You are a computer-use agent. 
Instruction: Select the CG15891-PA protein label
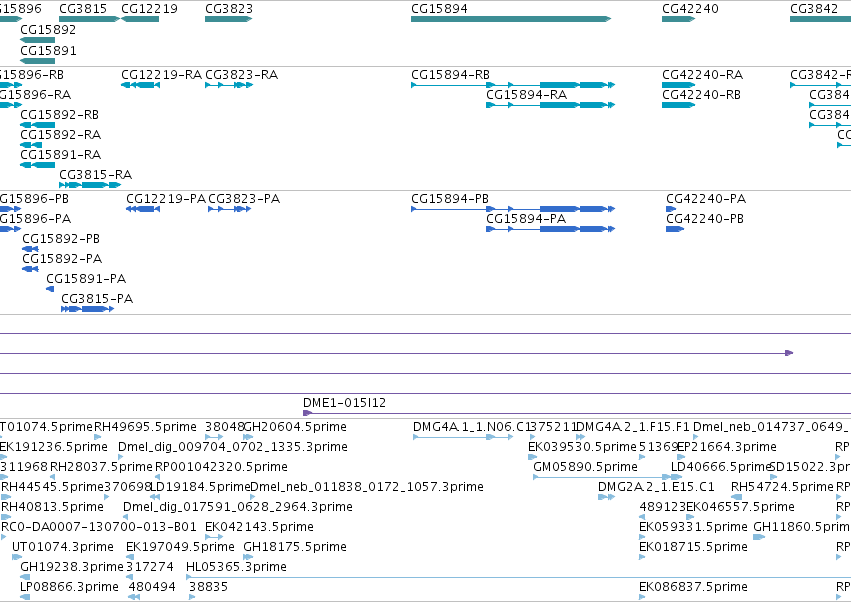[x=86, y=279]
